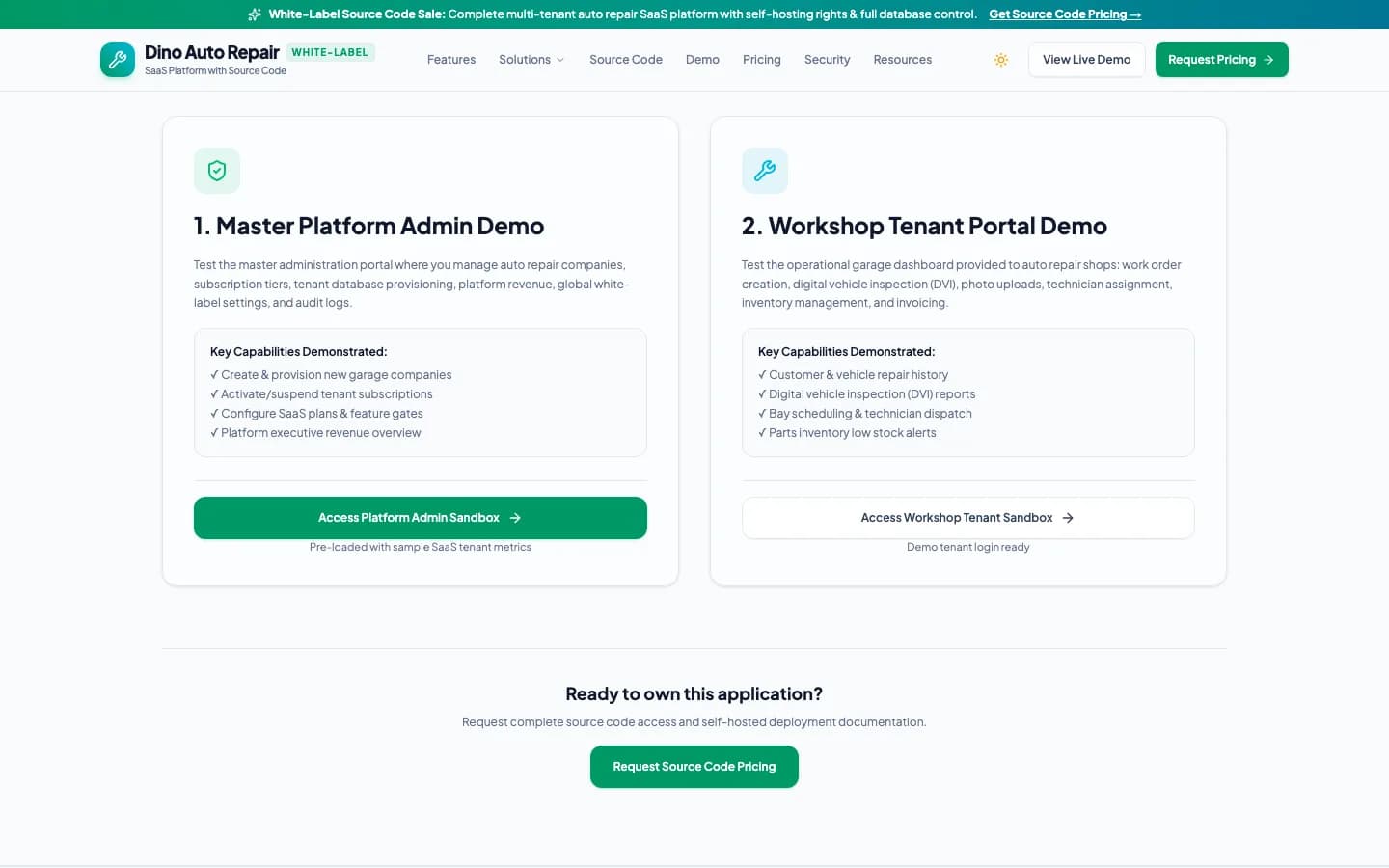This screenshot has height=868, width=1389.
Task: Select 'SaaS Platform with Source Code' tagline
Action: 215,70
